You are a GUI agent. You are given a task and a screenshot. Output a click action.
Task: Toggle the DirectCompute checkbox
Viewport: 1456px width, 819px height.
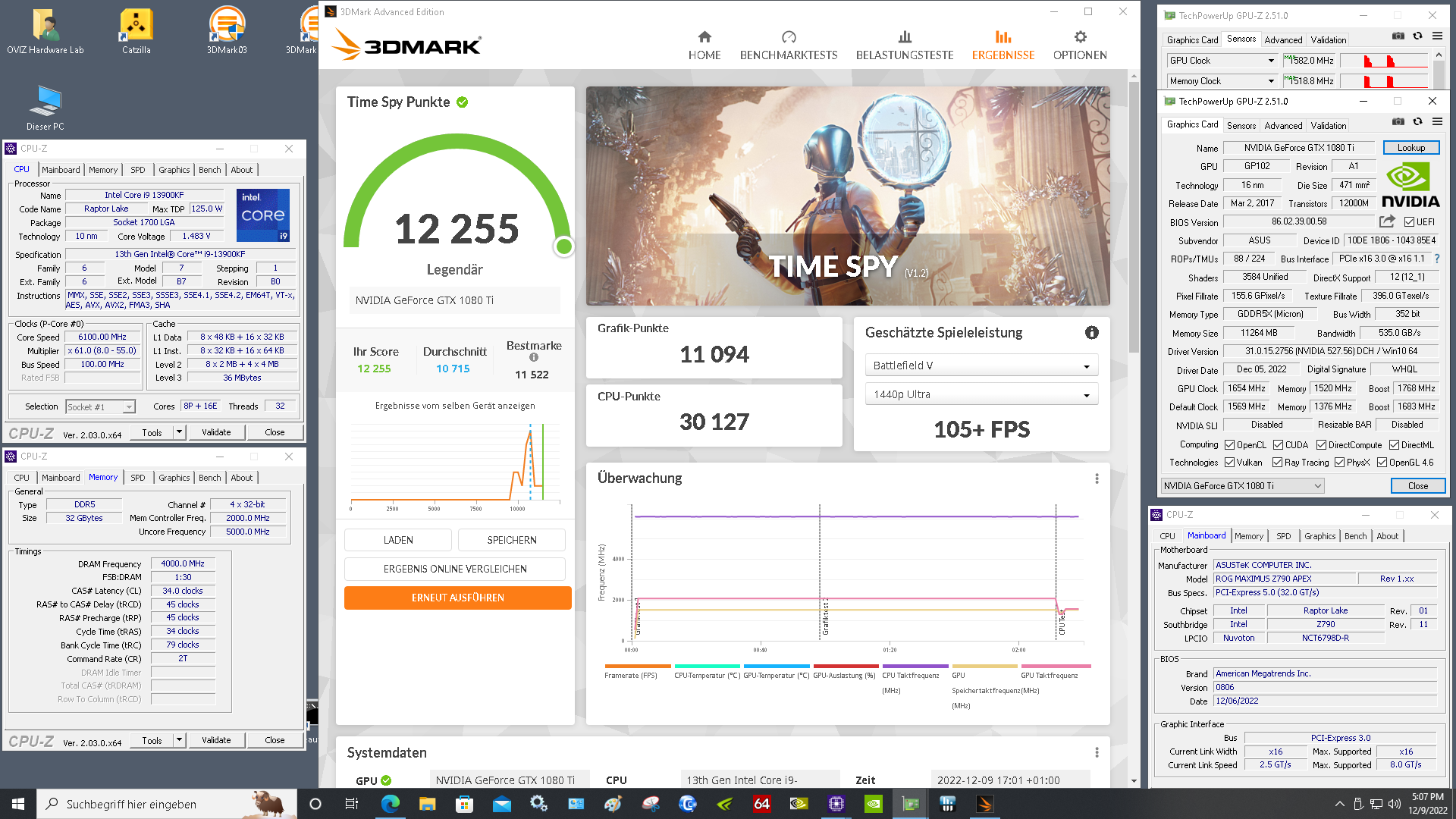pos(1321,445)
